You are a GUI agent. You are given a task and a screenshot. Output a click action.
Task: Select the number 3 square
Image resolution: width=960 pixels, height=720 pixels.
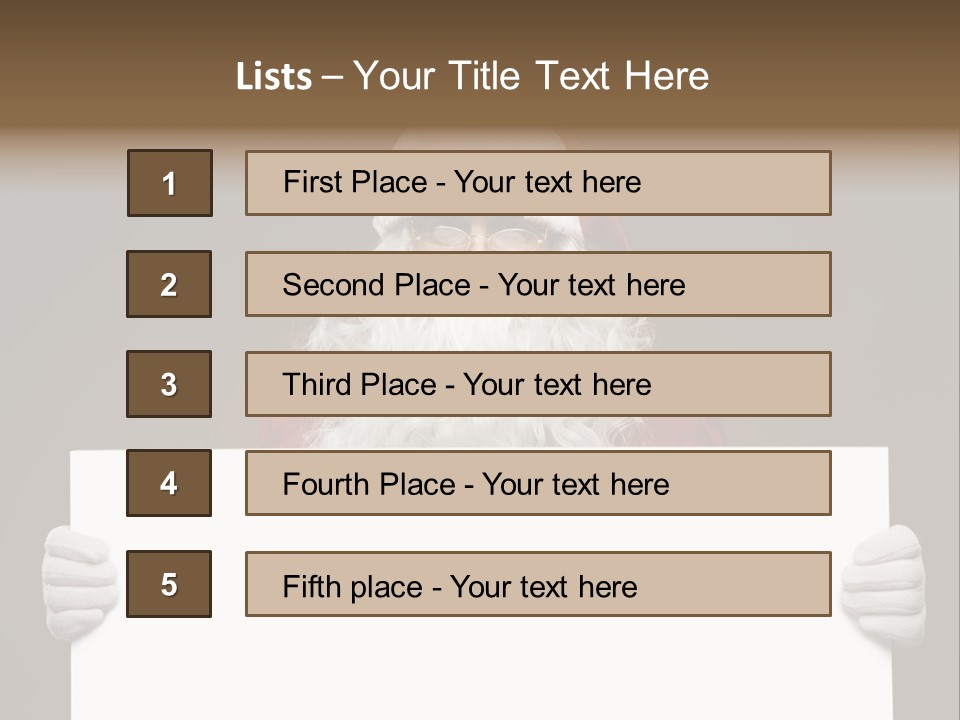coord(169,384)
